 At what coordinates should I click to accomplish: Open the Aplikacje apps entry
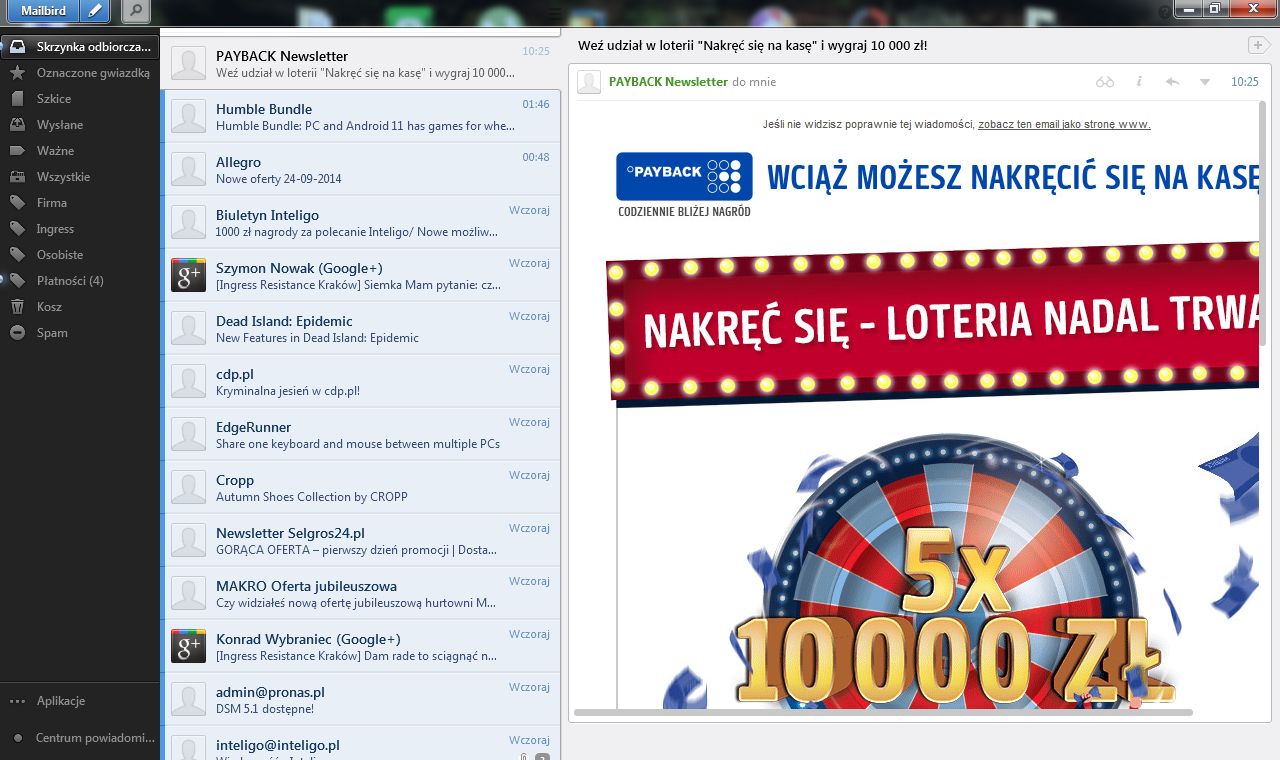pos(80,701)
